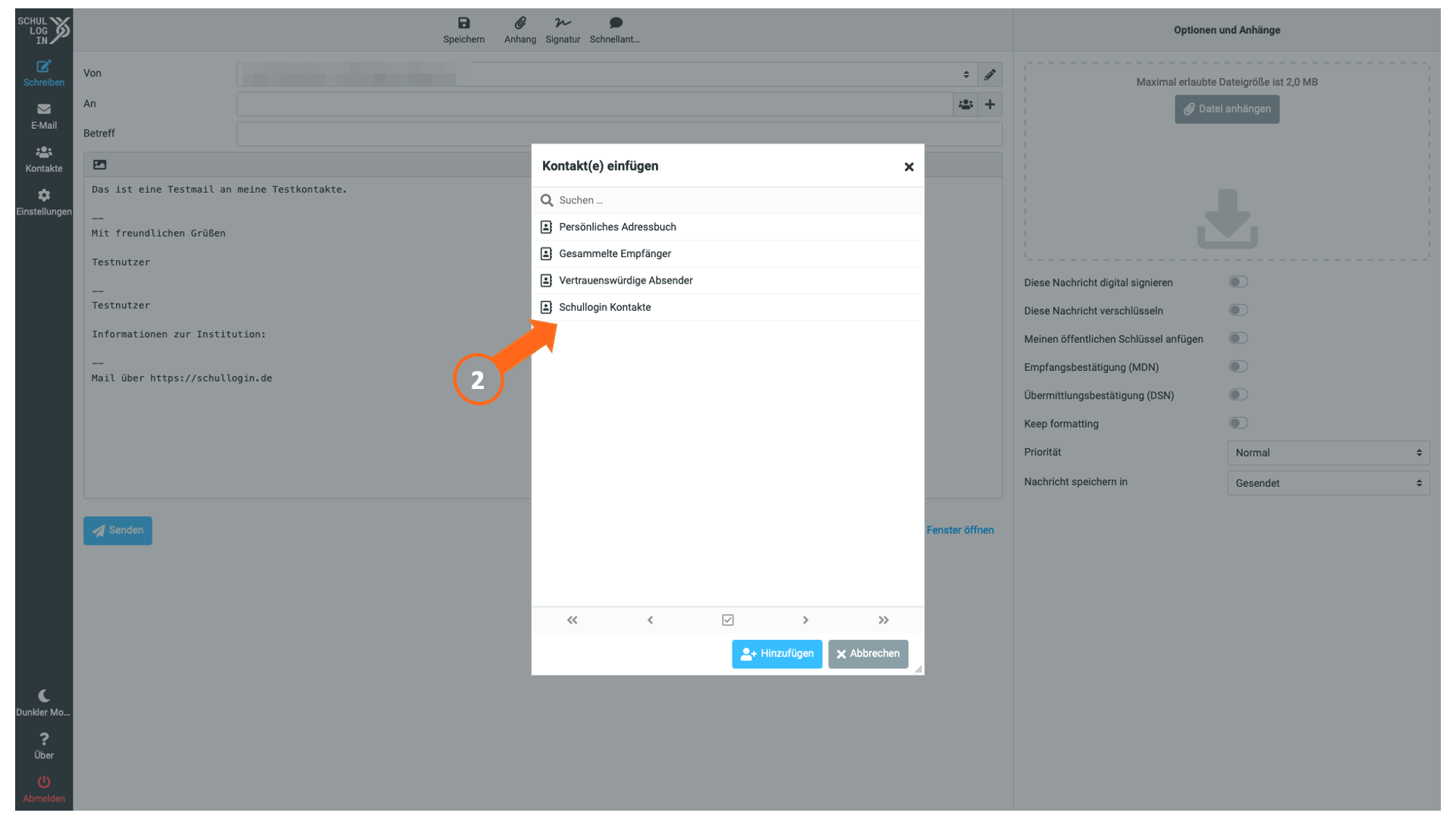Open Schreiben in the sidebar
This screenshot has height=819, width=1456.
43,74
